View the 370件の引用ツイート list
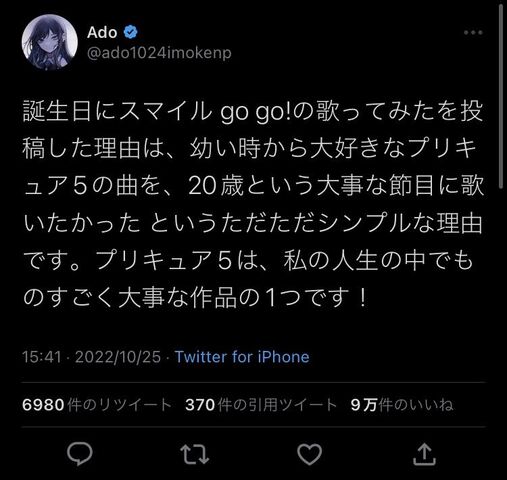 click(x=261, y=405)
